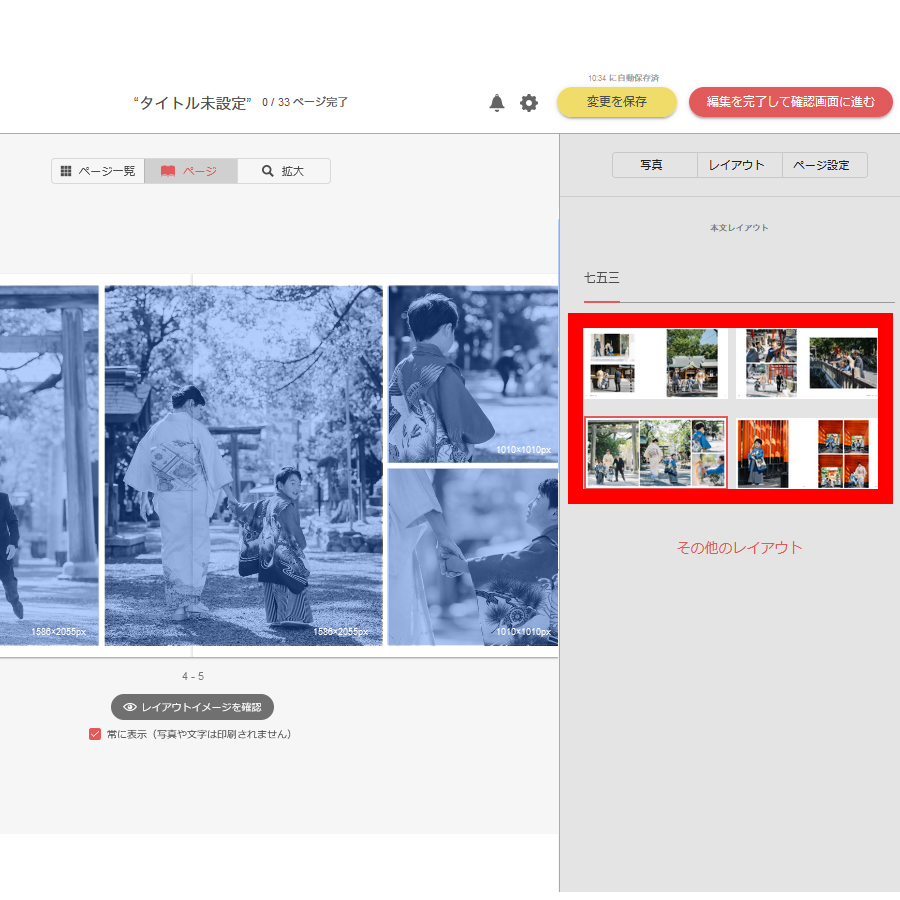
Task: Choose the top-right layout thumbnail
Action: pos(808,364)
